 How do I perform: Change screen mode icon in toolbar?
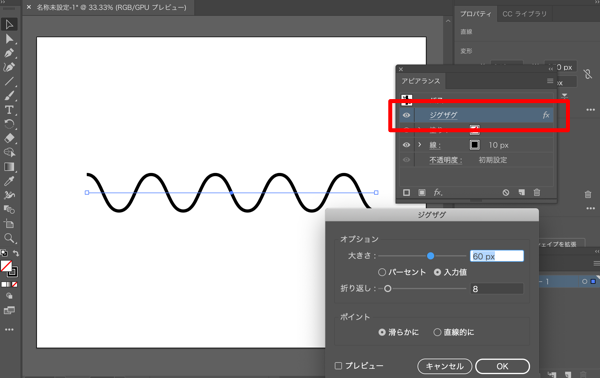(9, 310)
